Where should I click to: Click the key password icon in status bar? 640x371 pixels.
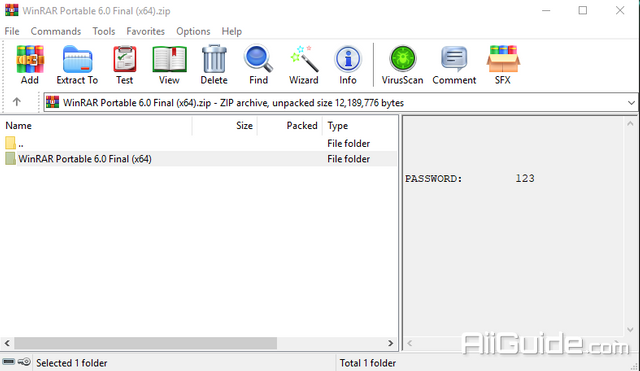coord(24,362)
